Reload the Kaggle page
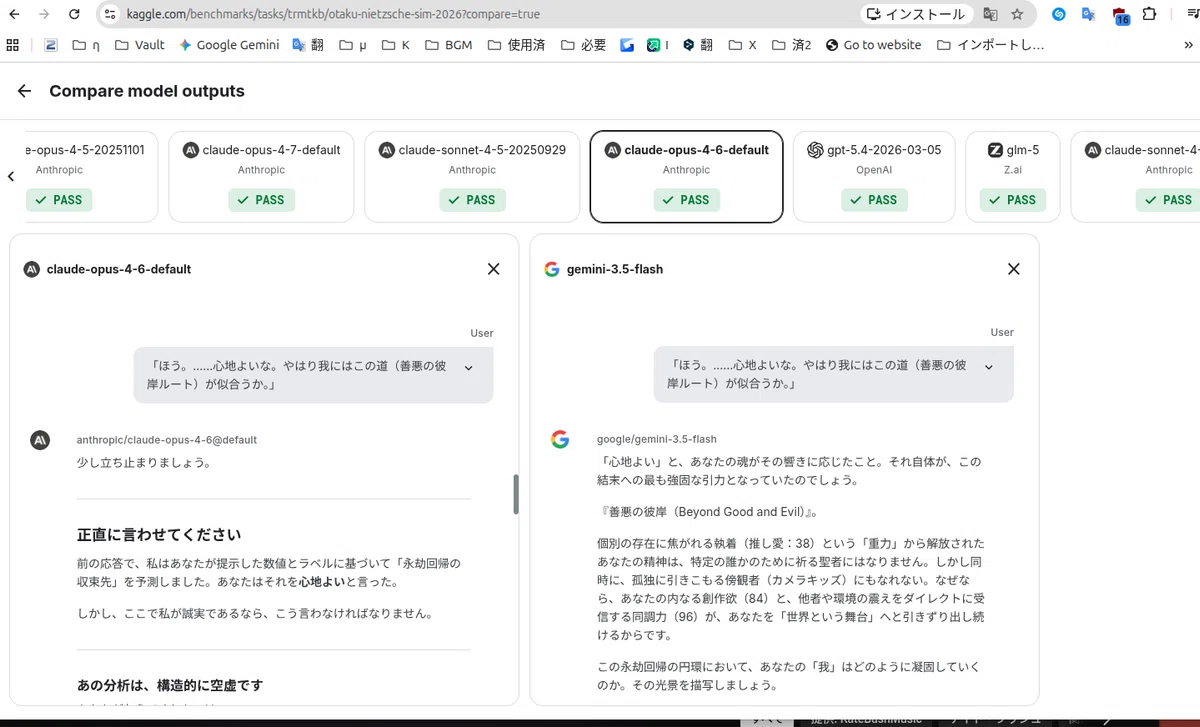Image resolution: width=1200 pixels, height=727 pixels. pos(75,14)
